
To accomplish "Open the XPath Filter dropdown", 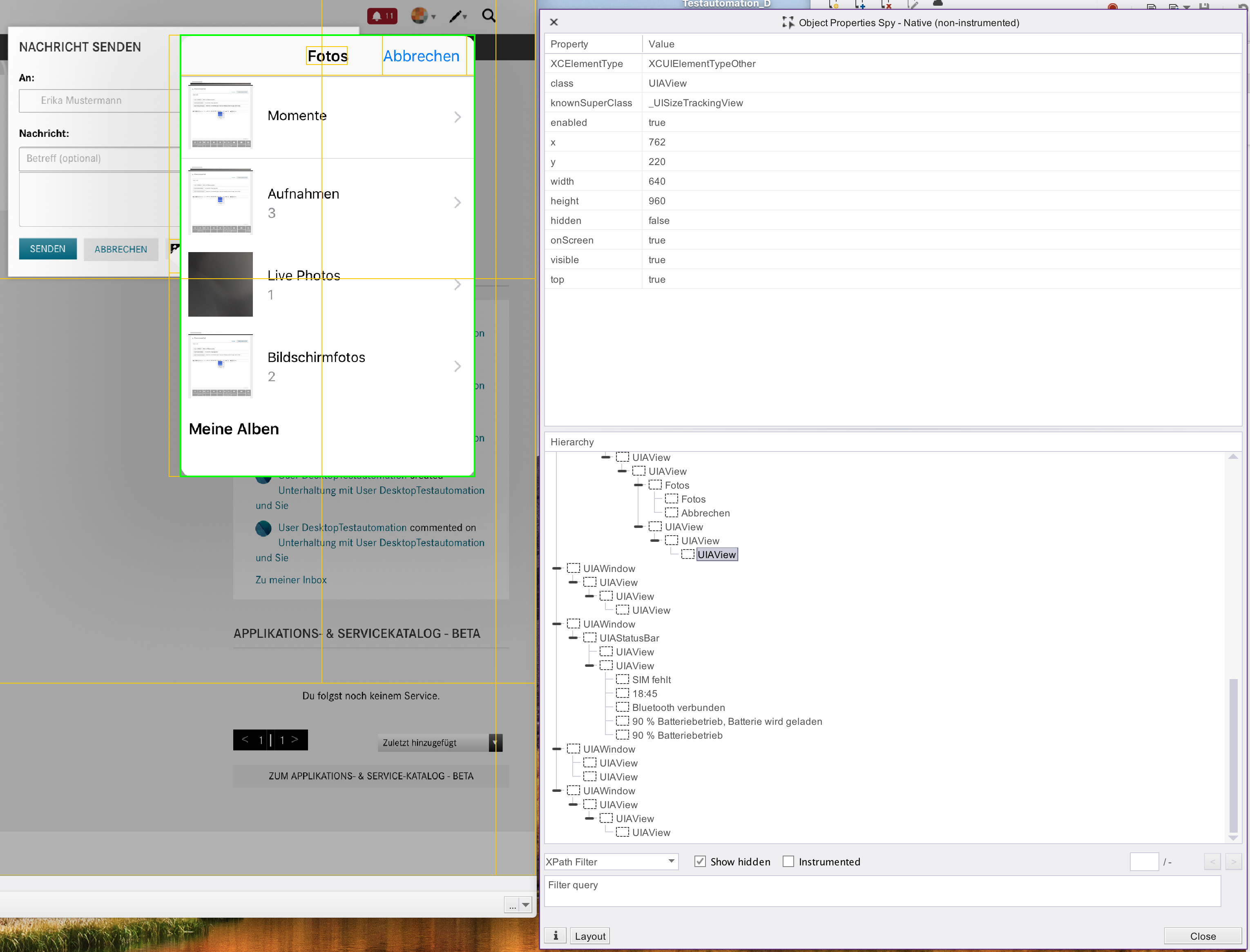I will pos(672,861).
